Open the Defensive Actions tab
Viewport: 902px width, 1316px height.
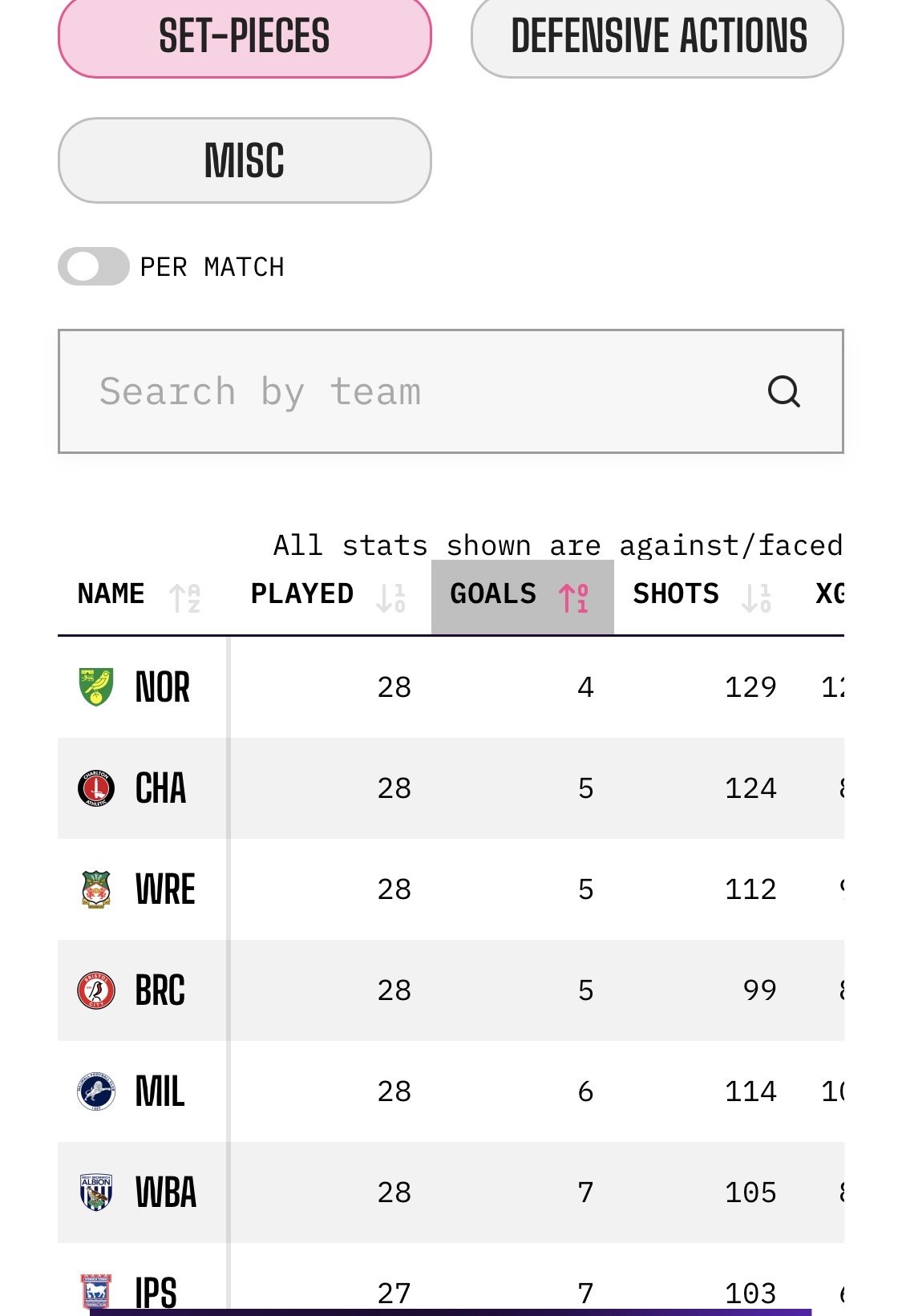point(657,37)
